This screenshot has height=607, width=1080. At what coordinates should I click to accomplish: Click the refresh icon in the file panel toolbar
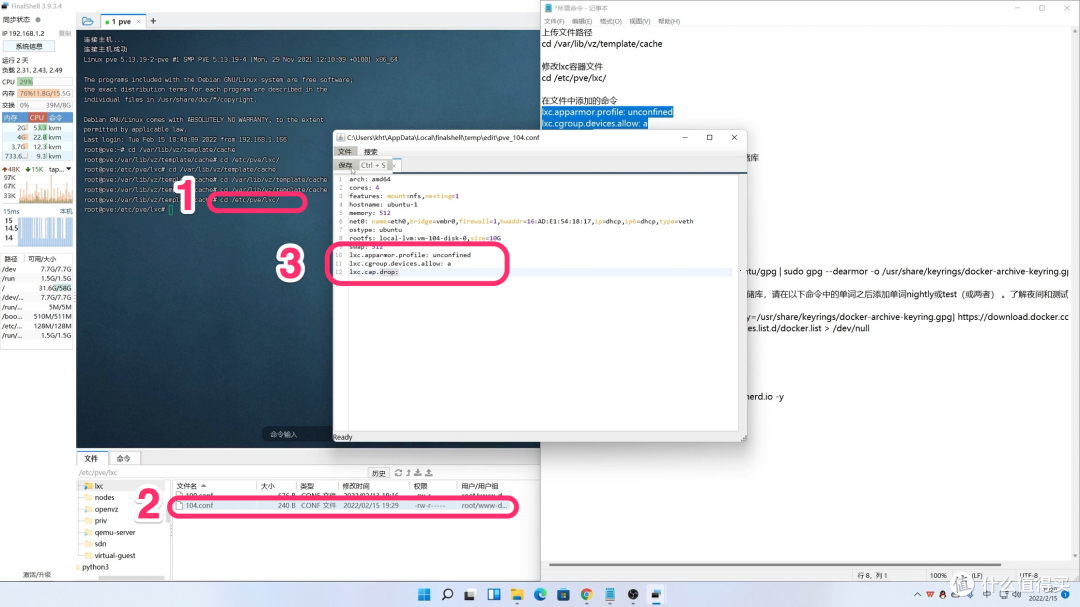[397, 473]
